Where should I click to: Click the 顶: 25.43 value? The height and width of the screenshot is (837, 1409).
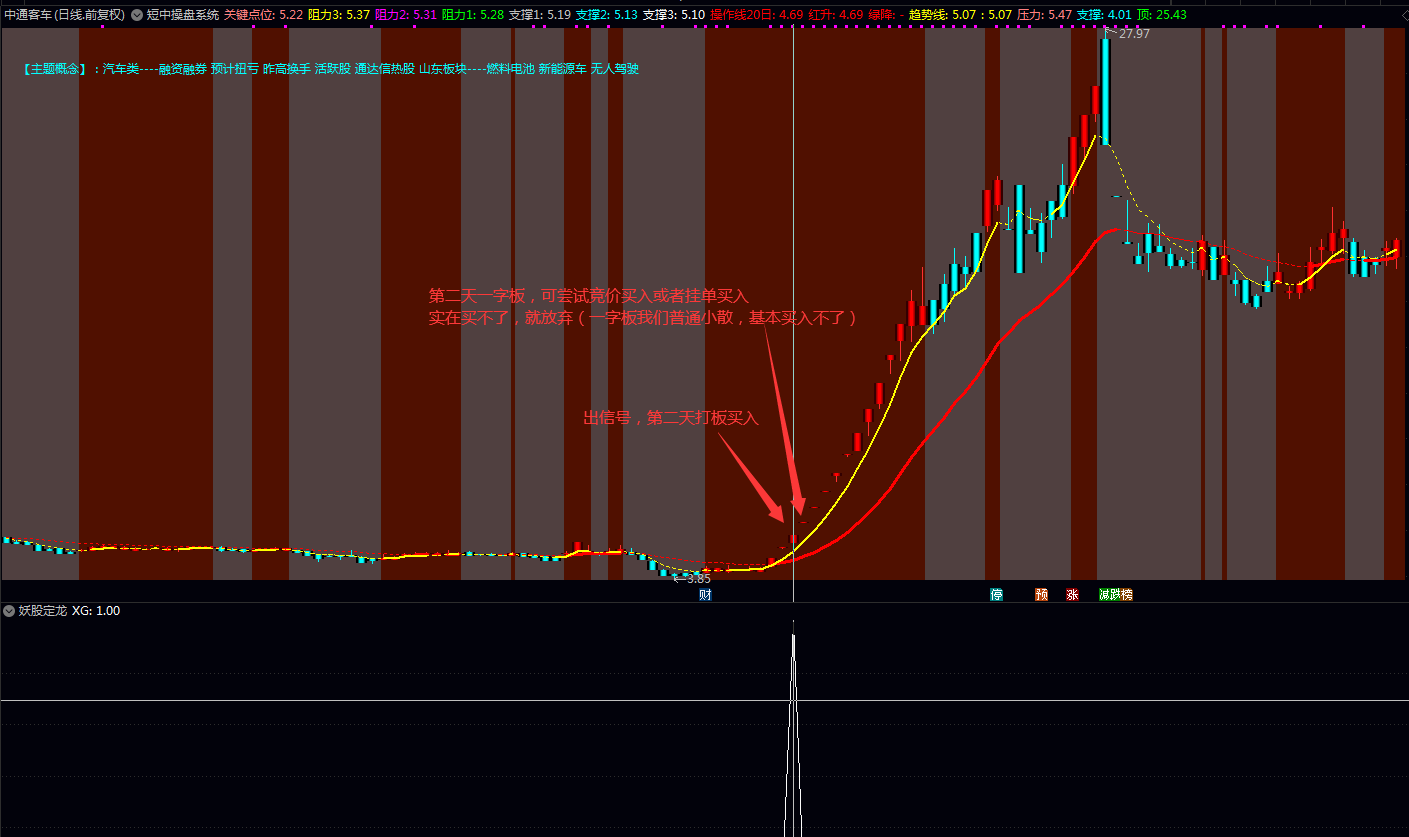pyautogui.click(x=1162, y=15)
